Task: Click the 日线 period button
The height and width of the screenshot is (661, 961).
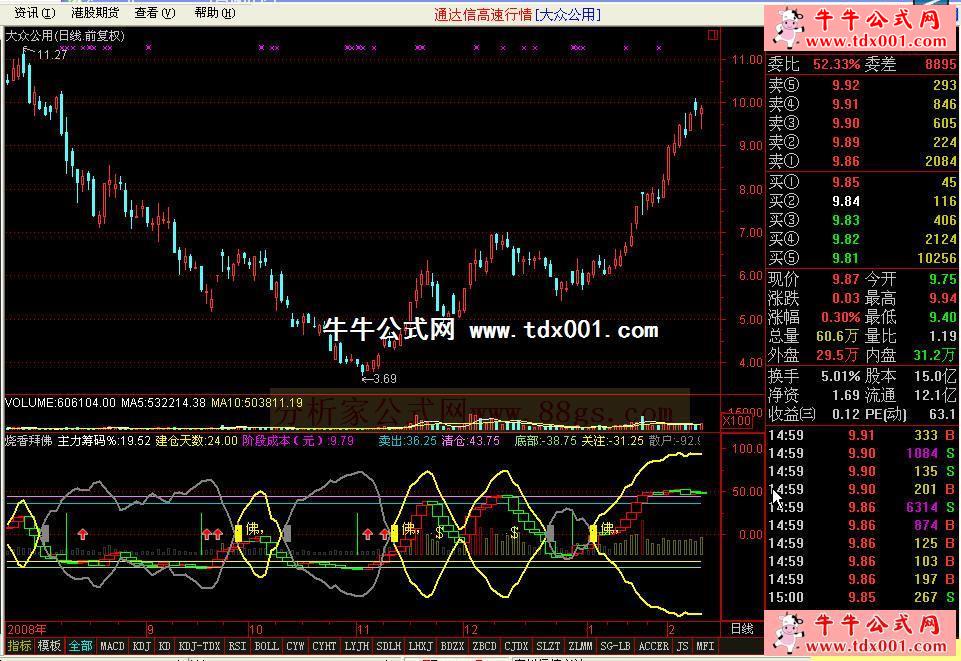Action: (742, 629)
